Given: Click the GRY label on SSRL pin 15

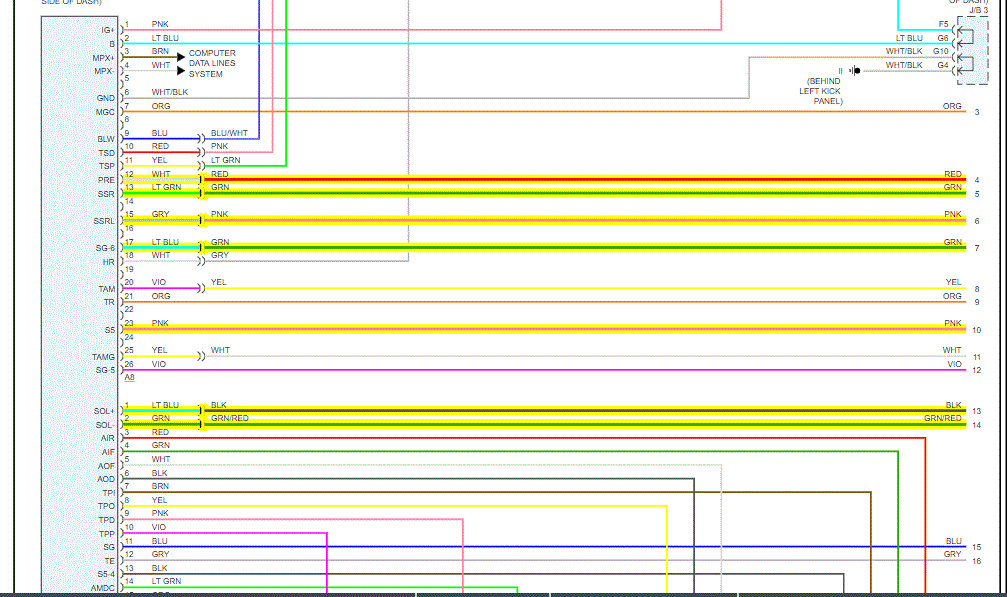Looking at the screenshot, I should (161, 214).
